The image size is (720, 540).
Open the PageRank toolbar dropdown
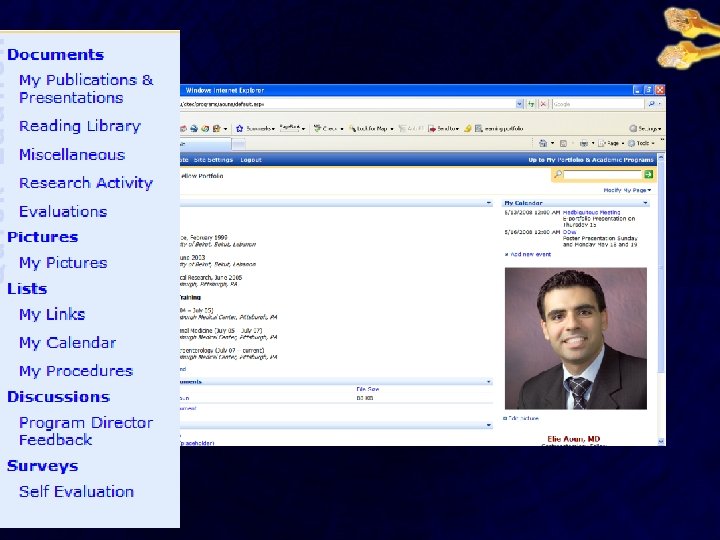[x=292, y=128]
